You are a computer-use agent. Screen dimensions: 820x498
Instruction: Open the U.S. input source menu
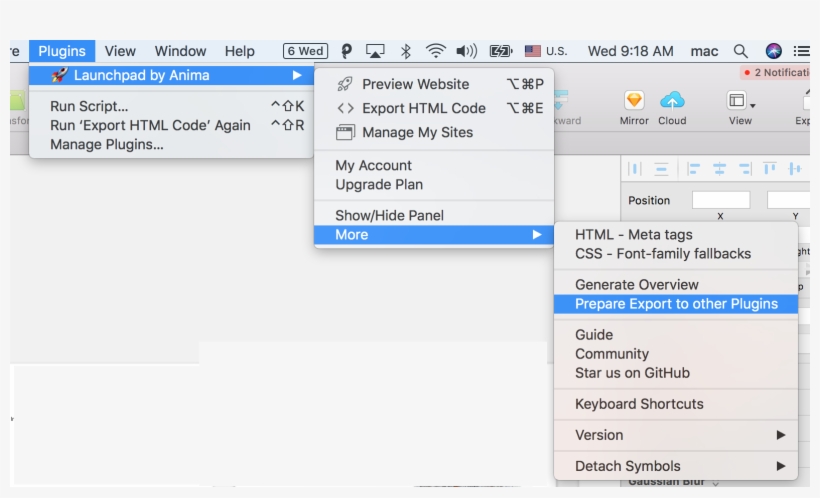click(x=546, y=51)
